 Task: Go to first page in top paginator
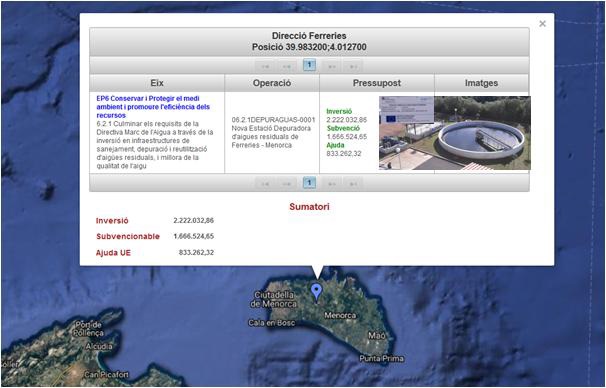pyautogui.click(x=265, y=66)
